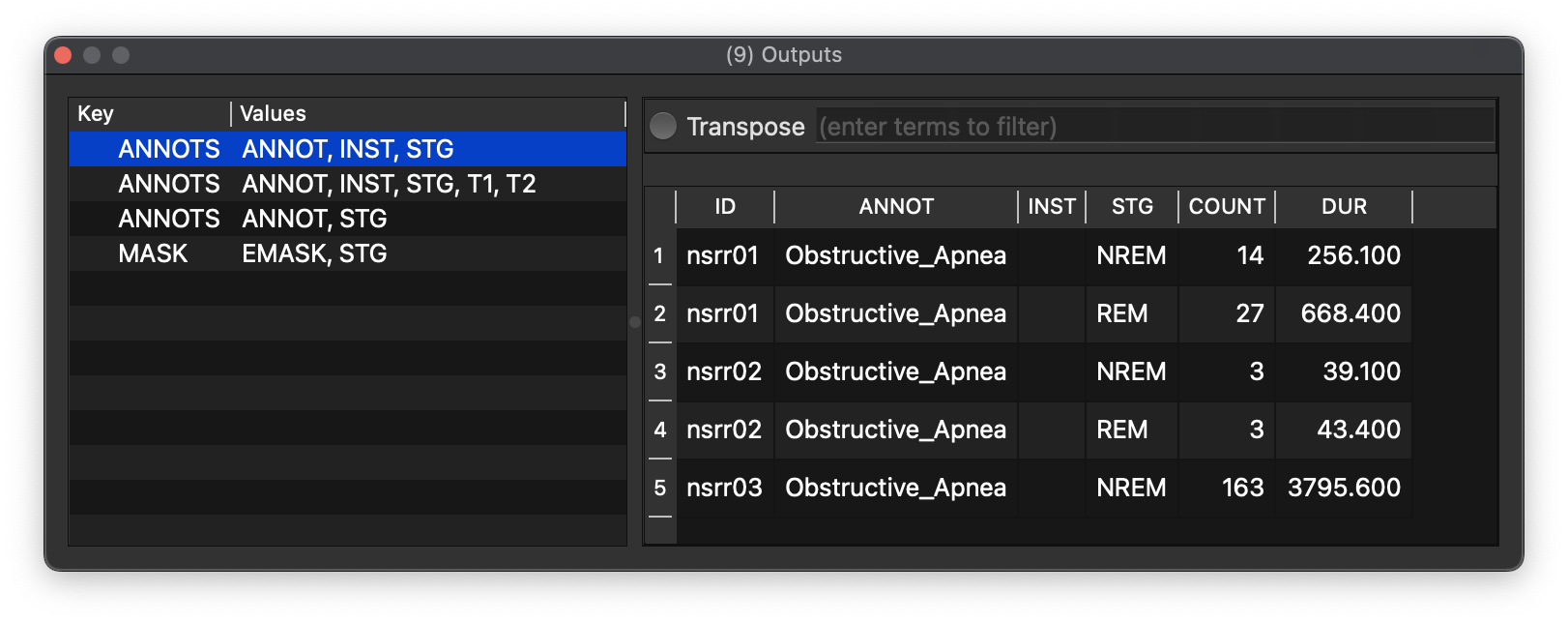This screenshot has height=623, width=1568.
Task: Click the STG column header
Action: pyautogui.click(x=1131, y=206)
